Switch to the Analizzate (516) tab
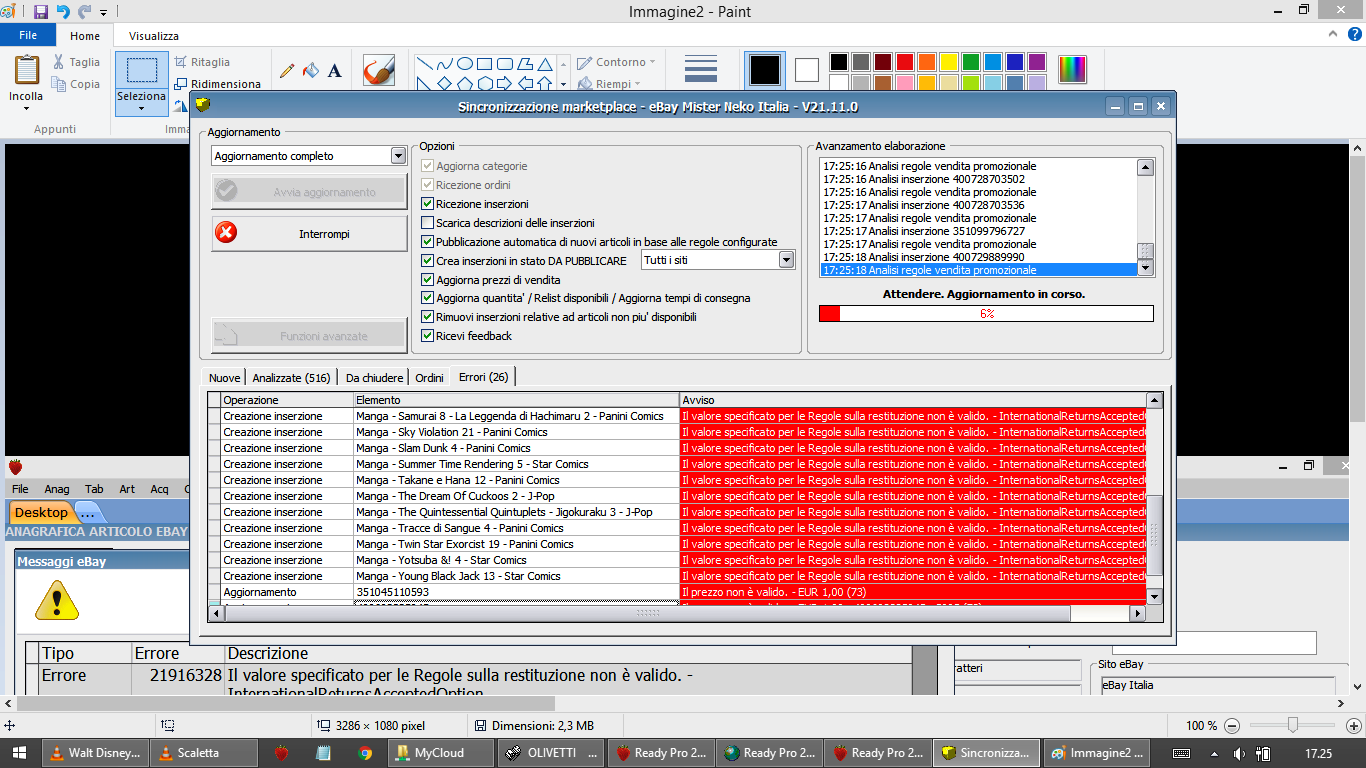 291,378
